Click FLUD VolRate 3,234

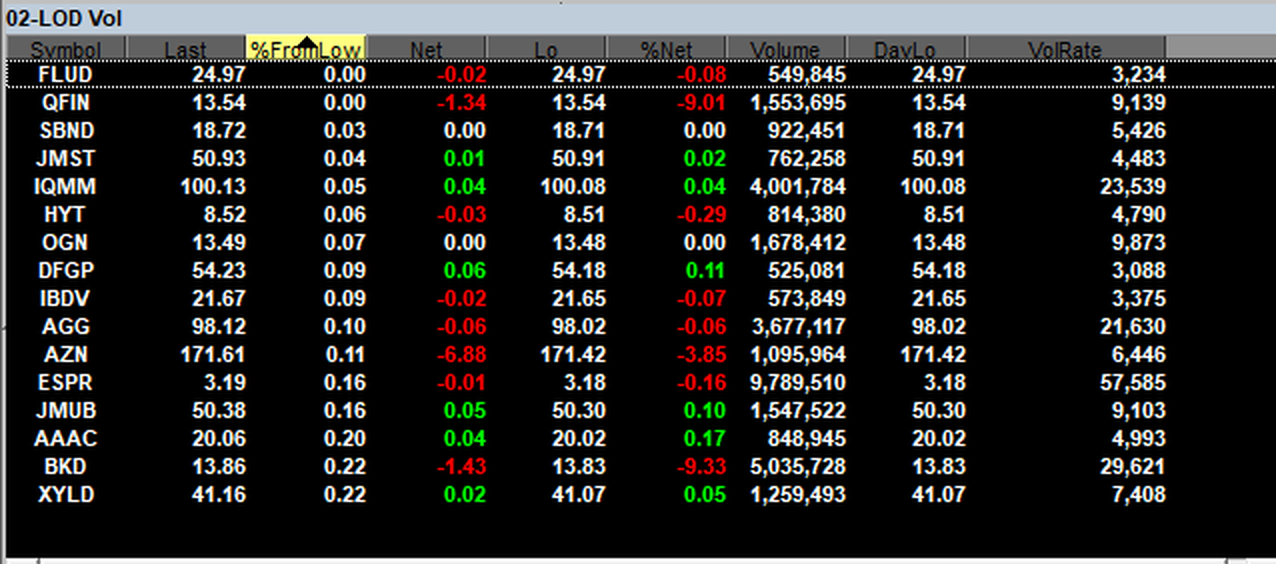tap(1141, 74)
